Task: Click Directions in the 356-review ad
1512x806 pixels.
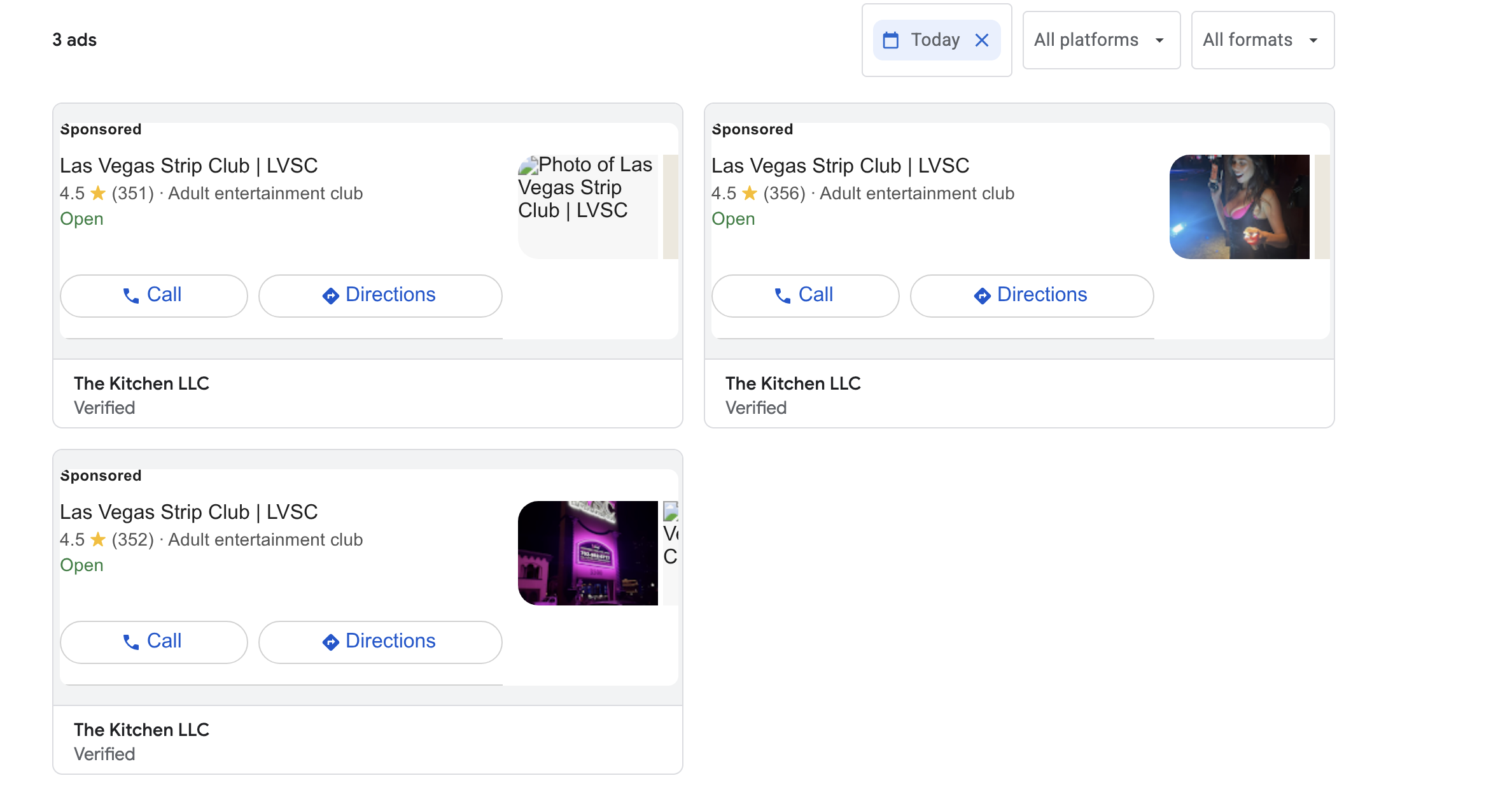Action: tap(1032, 295)
